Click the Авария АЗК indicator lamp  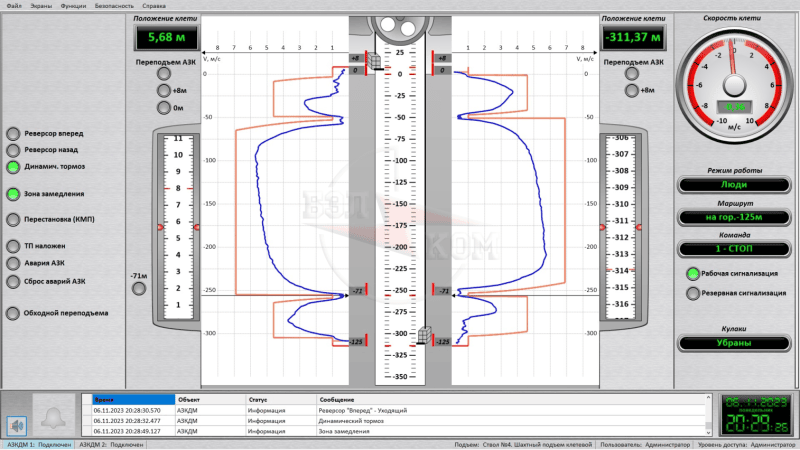(13, 263)
